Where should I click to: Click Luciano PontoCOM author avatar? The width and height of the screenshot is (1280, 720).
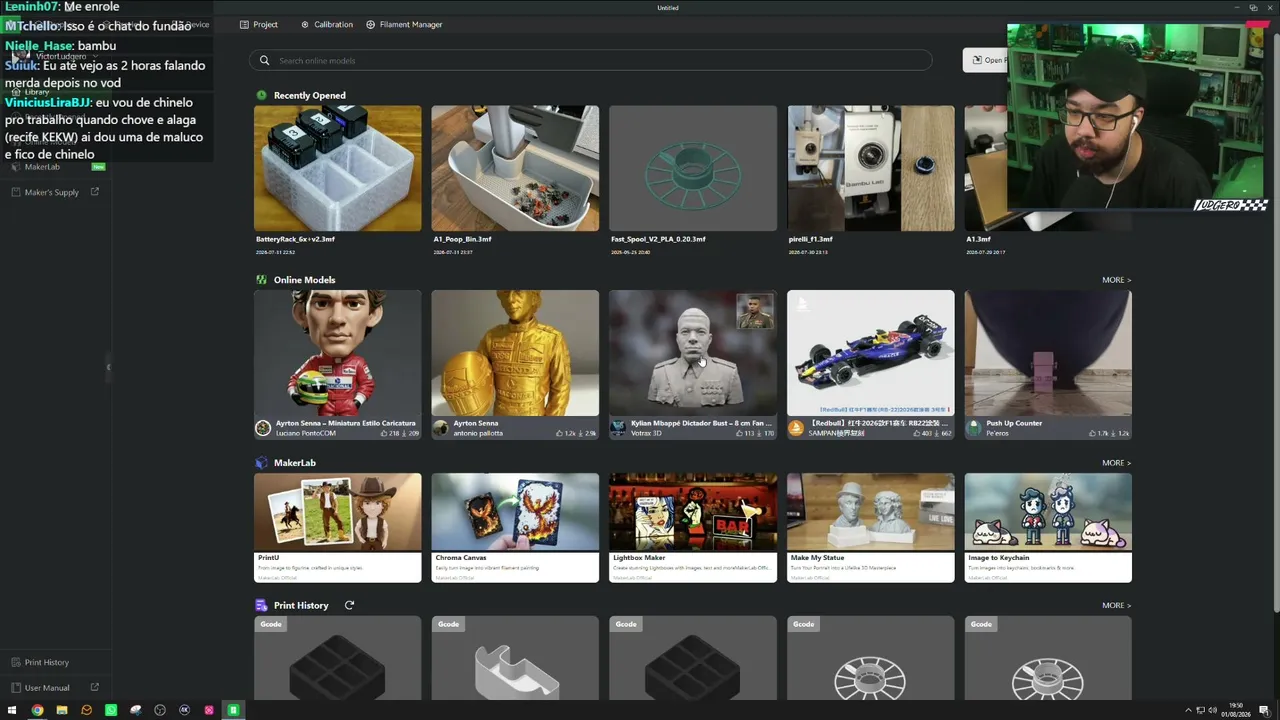pyautogui.click(x=263, y=428)
